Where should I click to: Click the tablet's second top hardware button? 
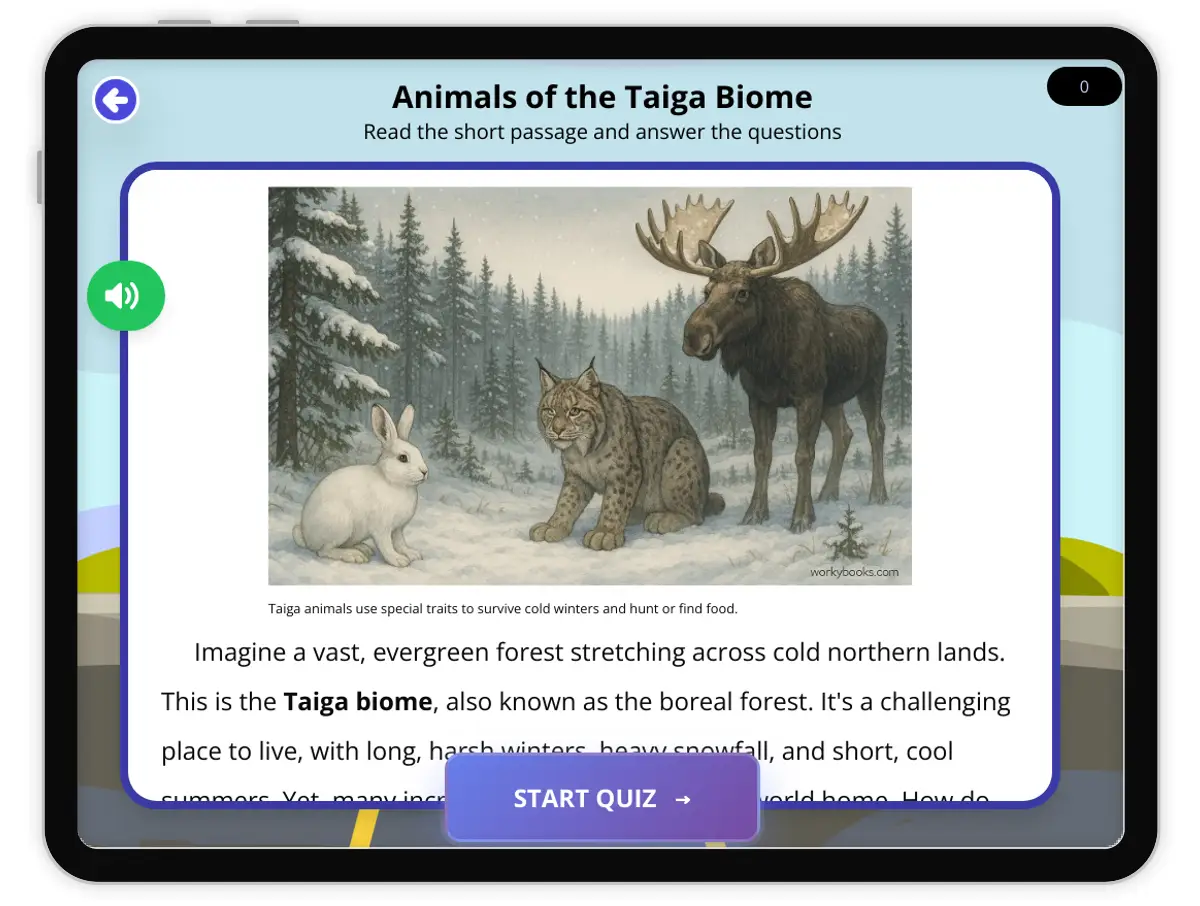(272, 22)
